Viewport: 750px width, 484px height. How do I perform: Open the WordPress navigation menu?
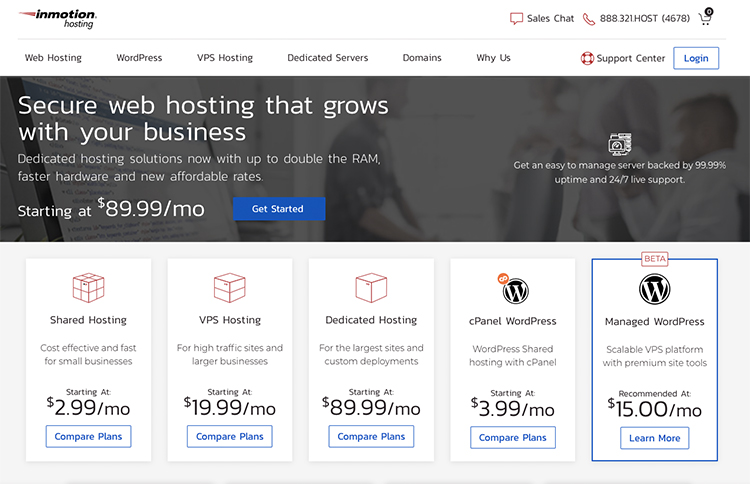[x=139, y=58]
